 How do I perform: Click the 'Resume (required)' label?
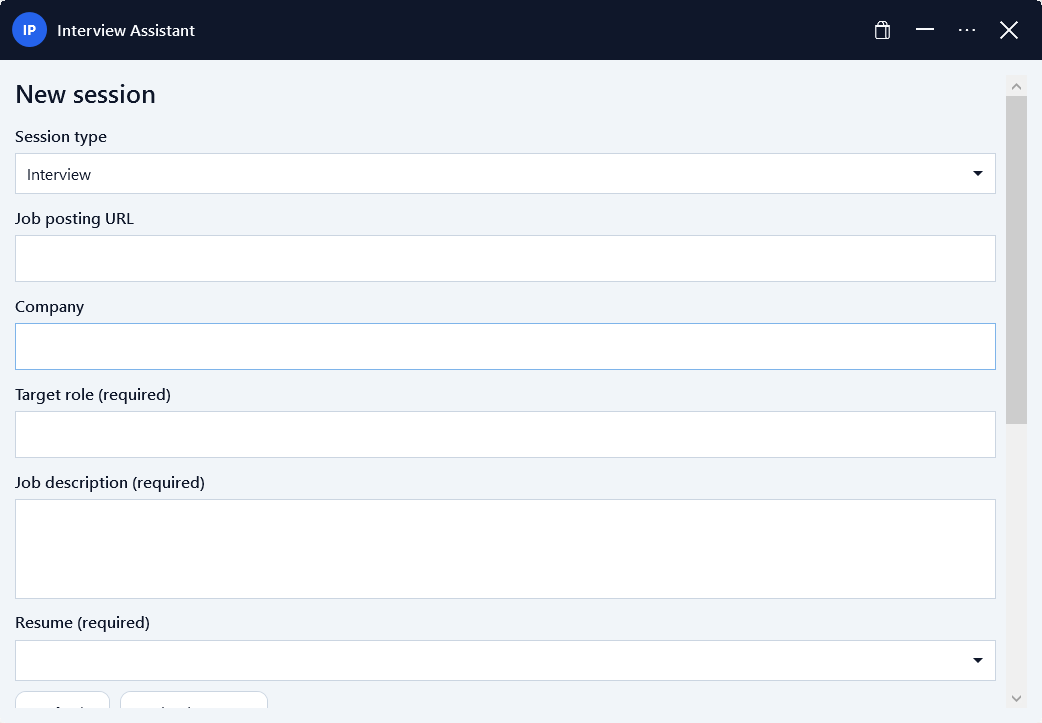pyautogui.click(x=82, y=623)
